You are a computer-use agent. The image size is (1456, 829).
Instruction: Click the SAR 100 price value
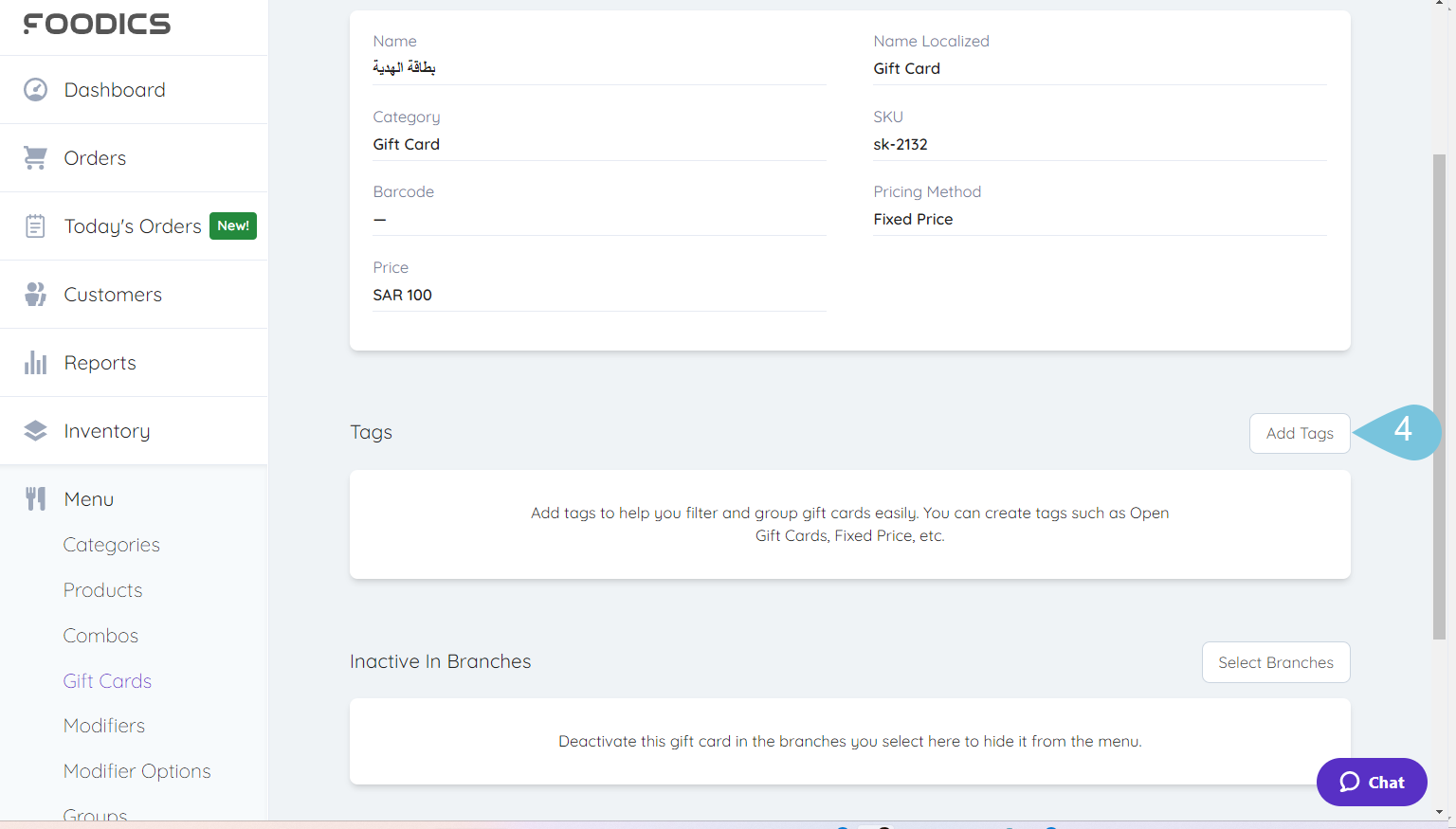[402, 295]
